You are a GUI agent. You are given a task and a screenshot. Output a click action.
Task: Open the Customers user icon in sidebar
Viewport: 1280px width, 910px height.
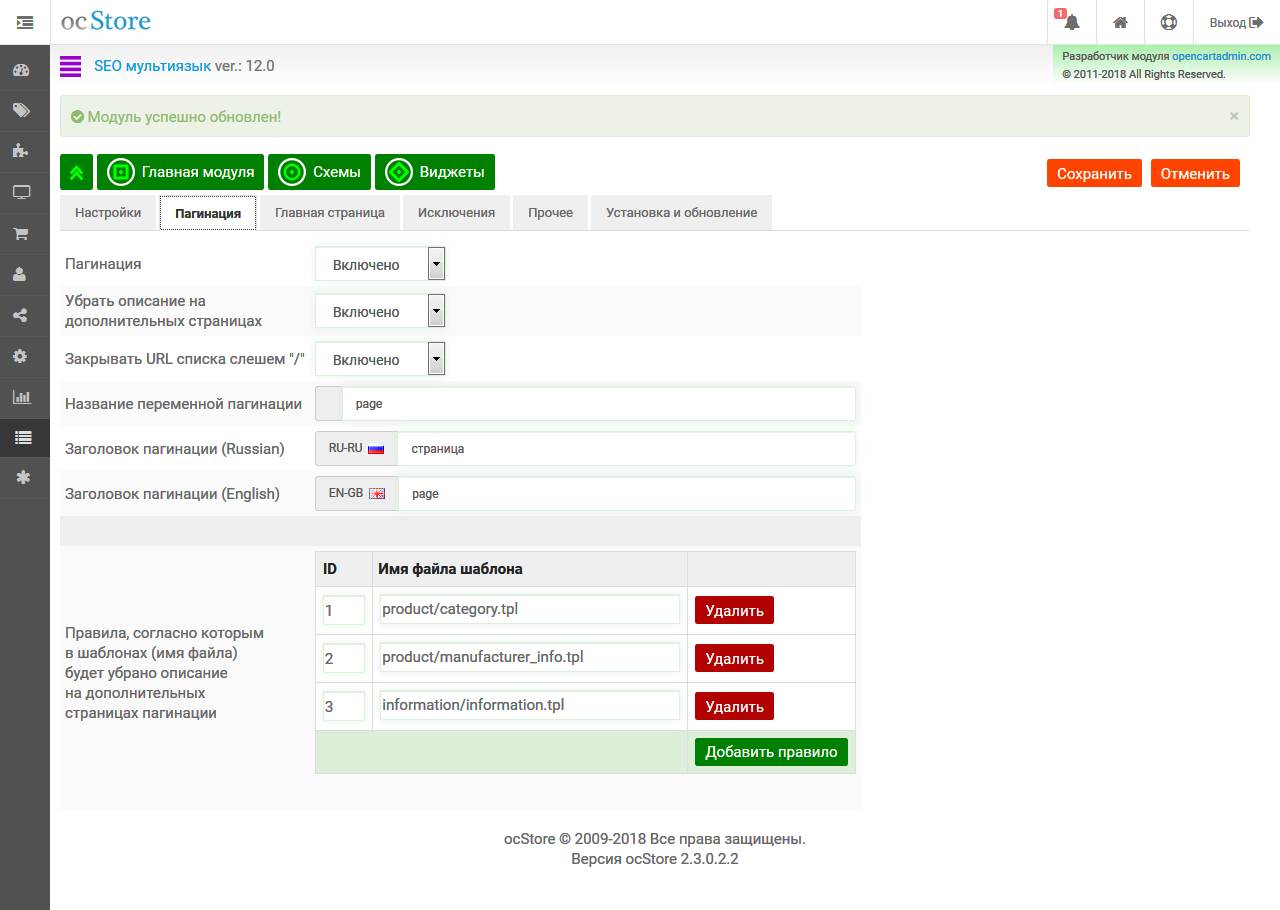pyautogui.click(x=21, y=275)
